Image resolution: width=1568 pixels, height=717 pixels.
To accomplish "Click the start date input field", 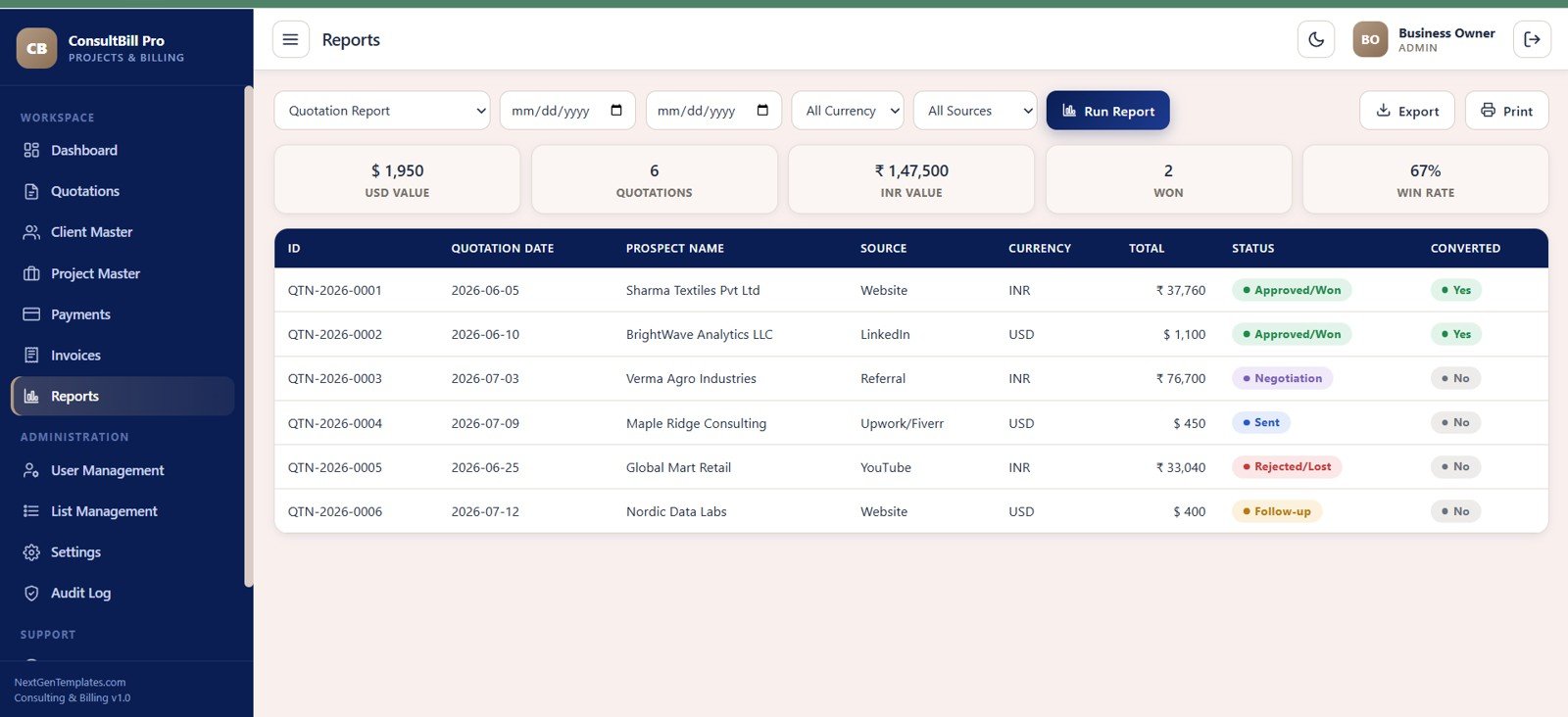I will [x=567, y=111].
